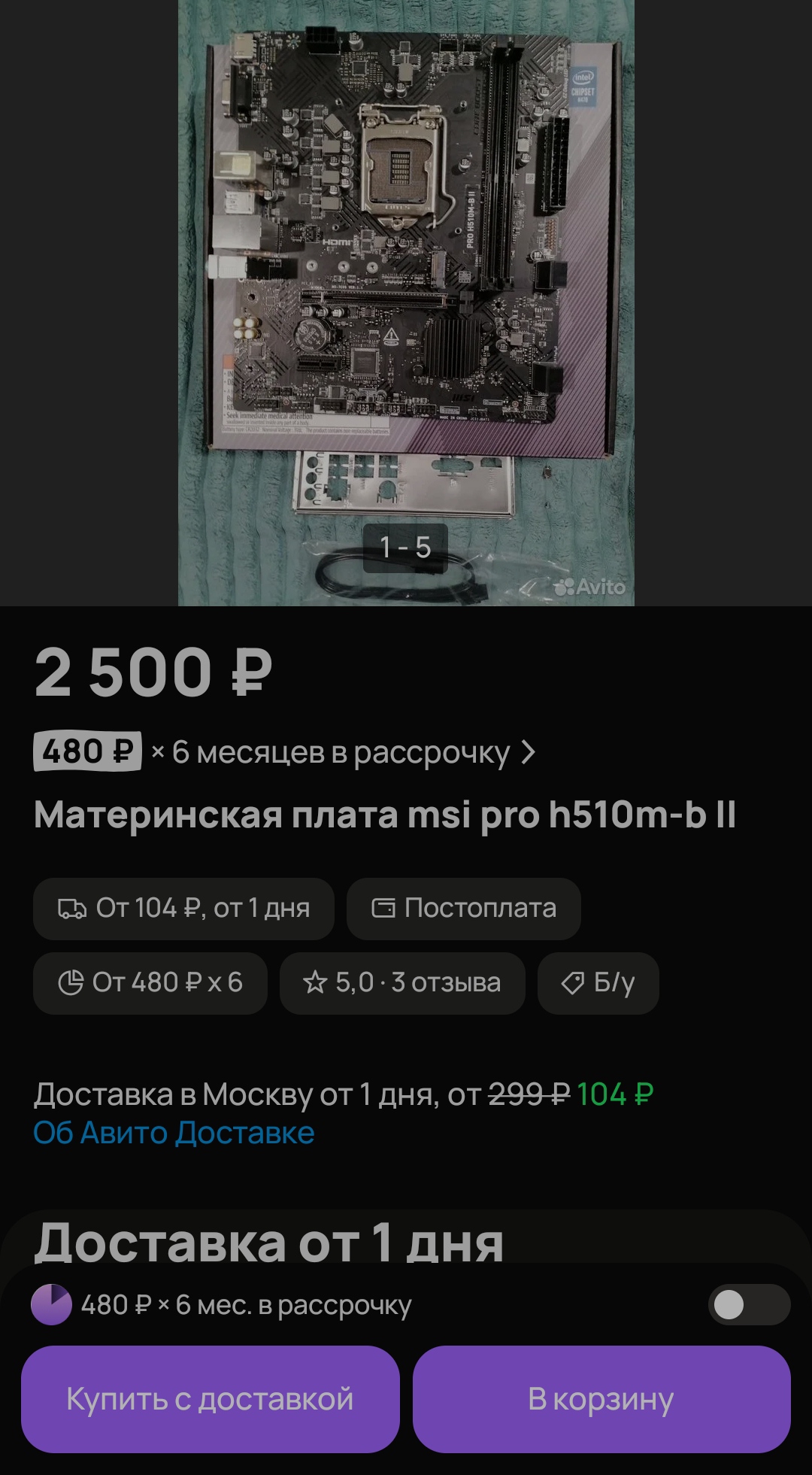Click the pie chart installment icon
This screenshot has width=812, height=1475.
pyautogui.click(x=71, y=982)
